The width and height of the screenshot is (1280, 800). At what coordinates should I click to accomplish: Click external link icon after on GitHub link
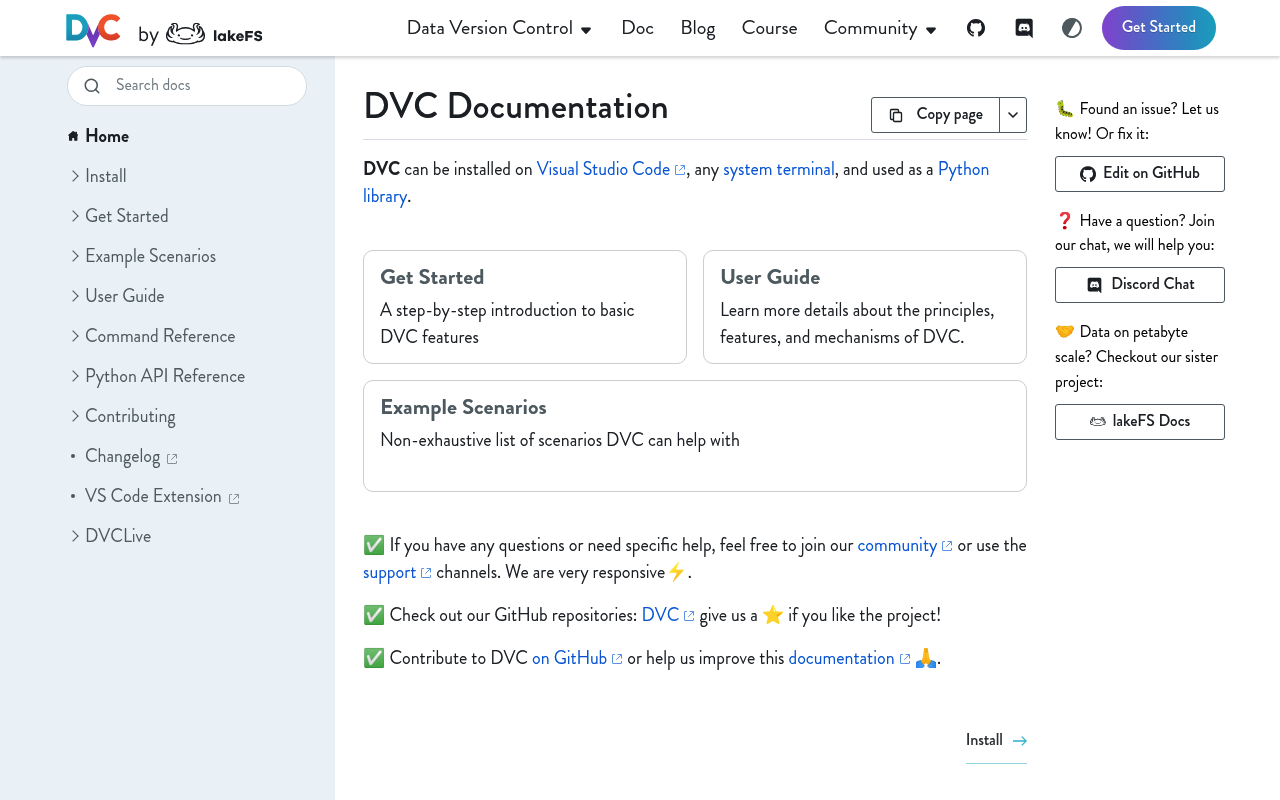click(x=617, y=659)
